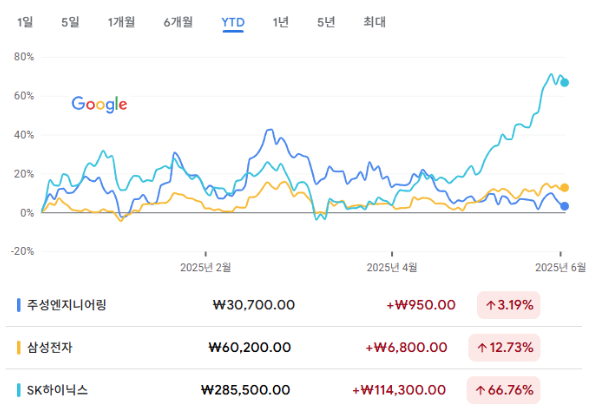Screen dimensions: 597x419
Task: Click the SK하이닉스 endpoint dot on the chart
Action: pyautogui.click(x=565, y=83)
